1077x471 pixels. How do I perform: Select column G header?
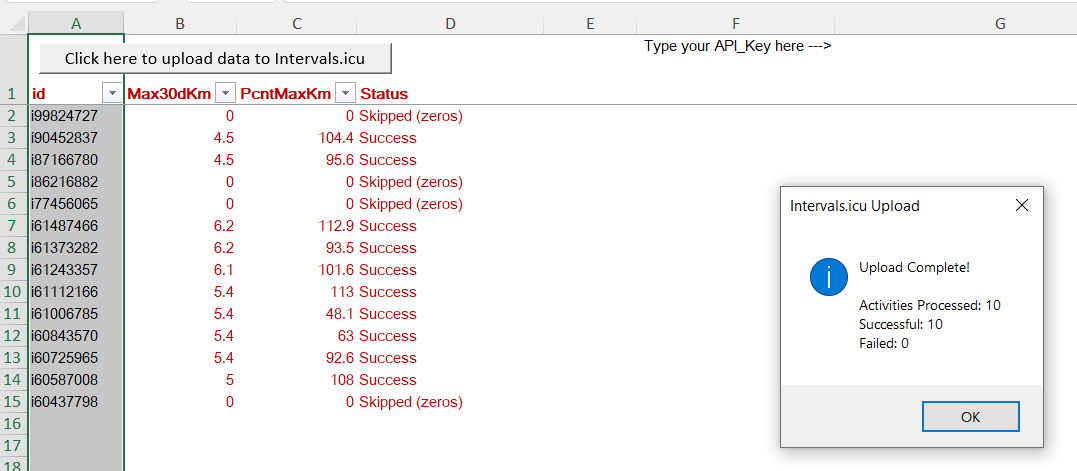click(1000, 22)
